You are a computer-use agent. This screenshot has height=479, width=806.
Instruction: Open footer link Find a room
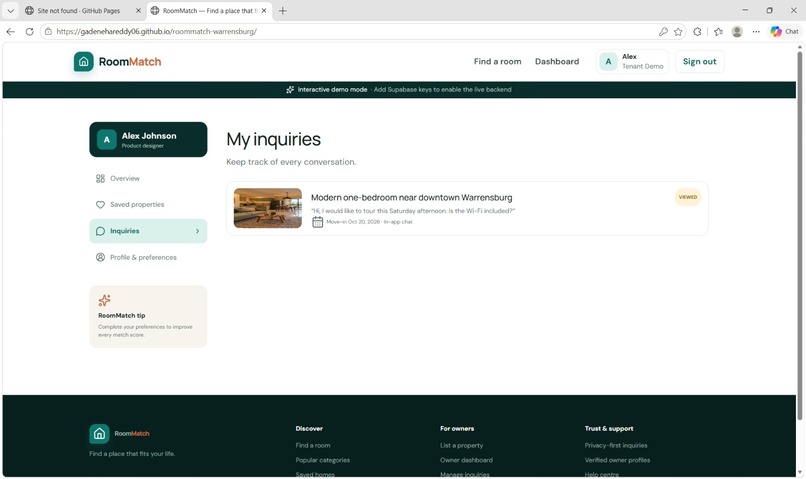[x=313, y=446]
